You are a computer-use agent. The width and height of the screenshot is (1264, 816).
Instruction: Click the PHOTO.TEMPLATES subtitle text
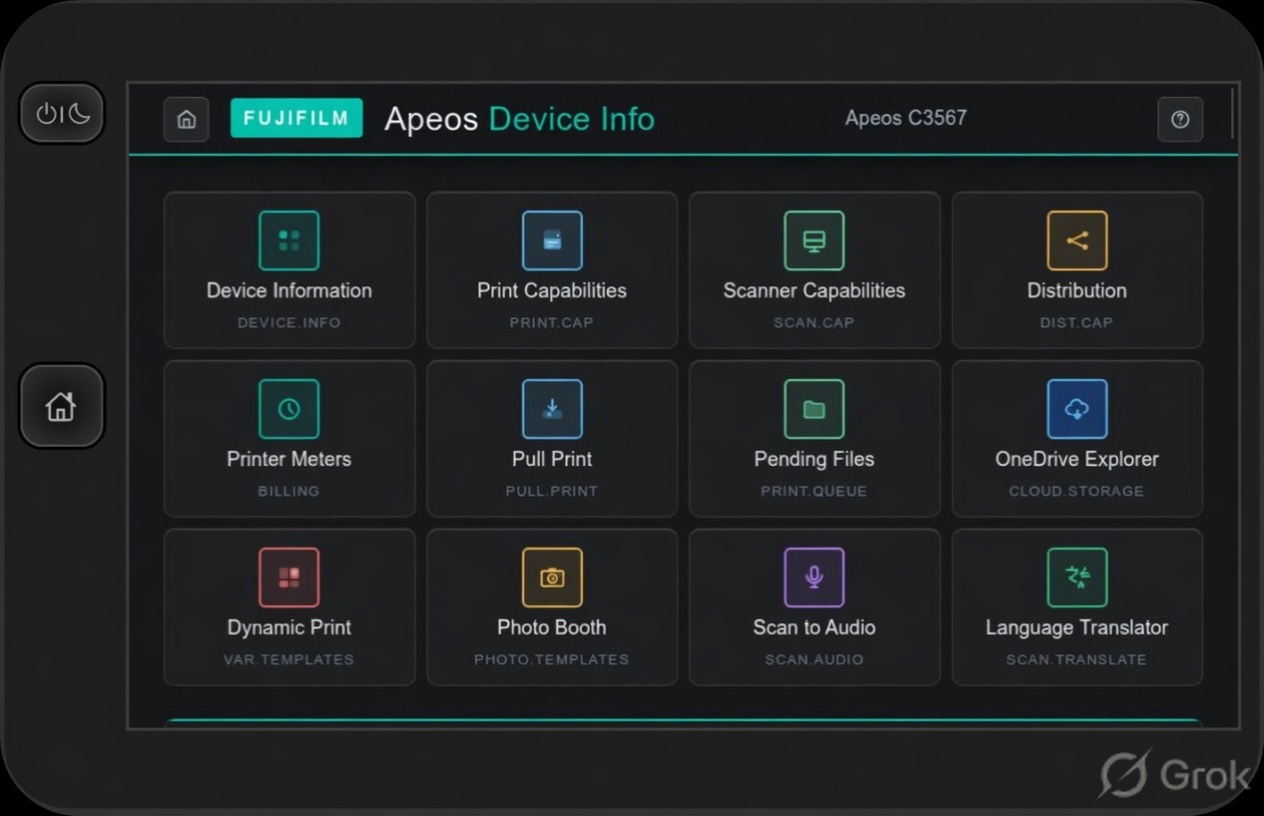pos(552,660)
